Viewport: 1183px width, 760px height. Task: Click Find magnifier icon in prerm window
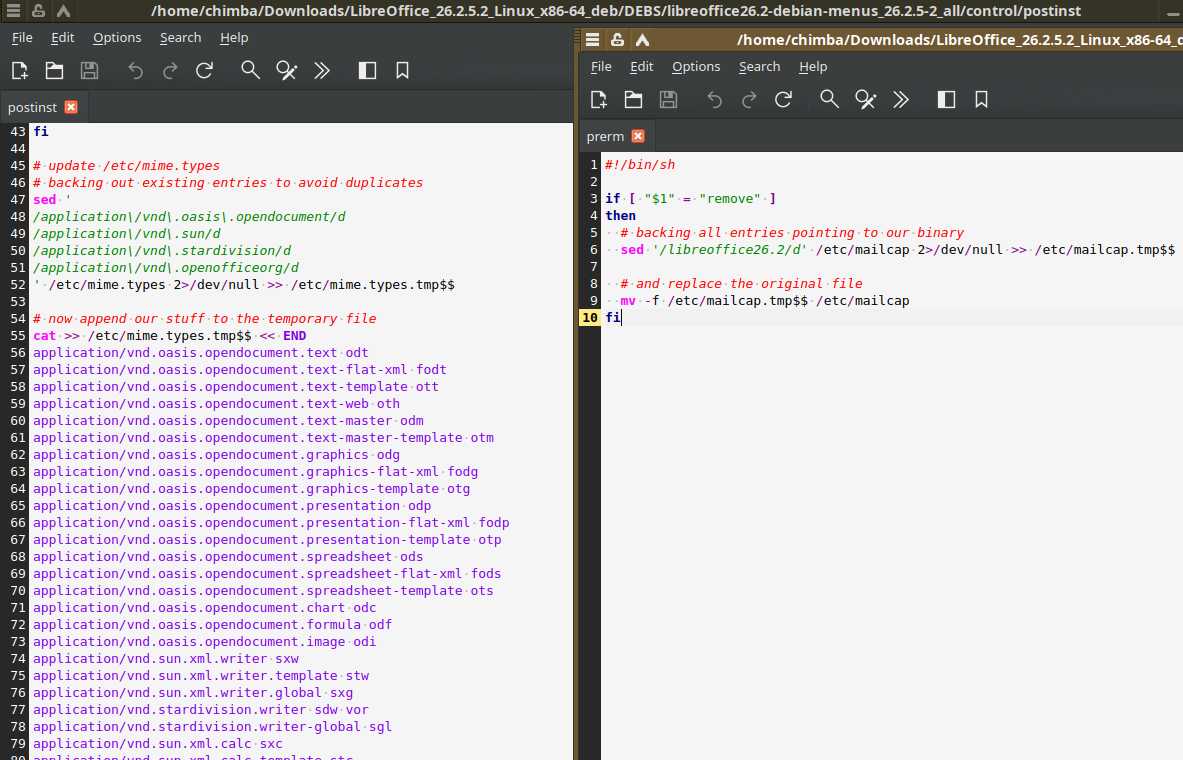point(829,100)
